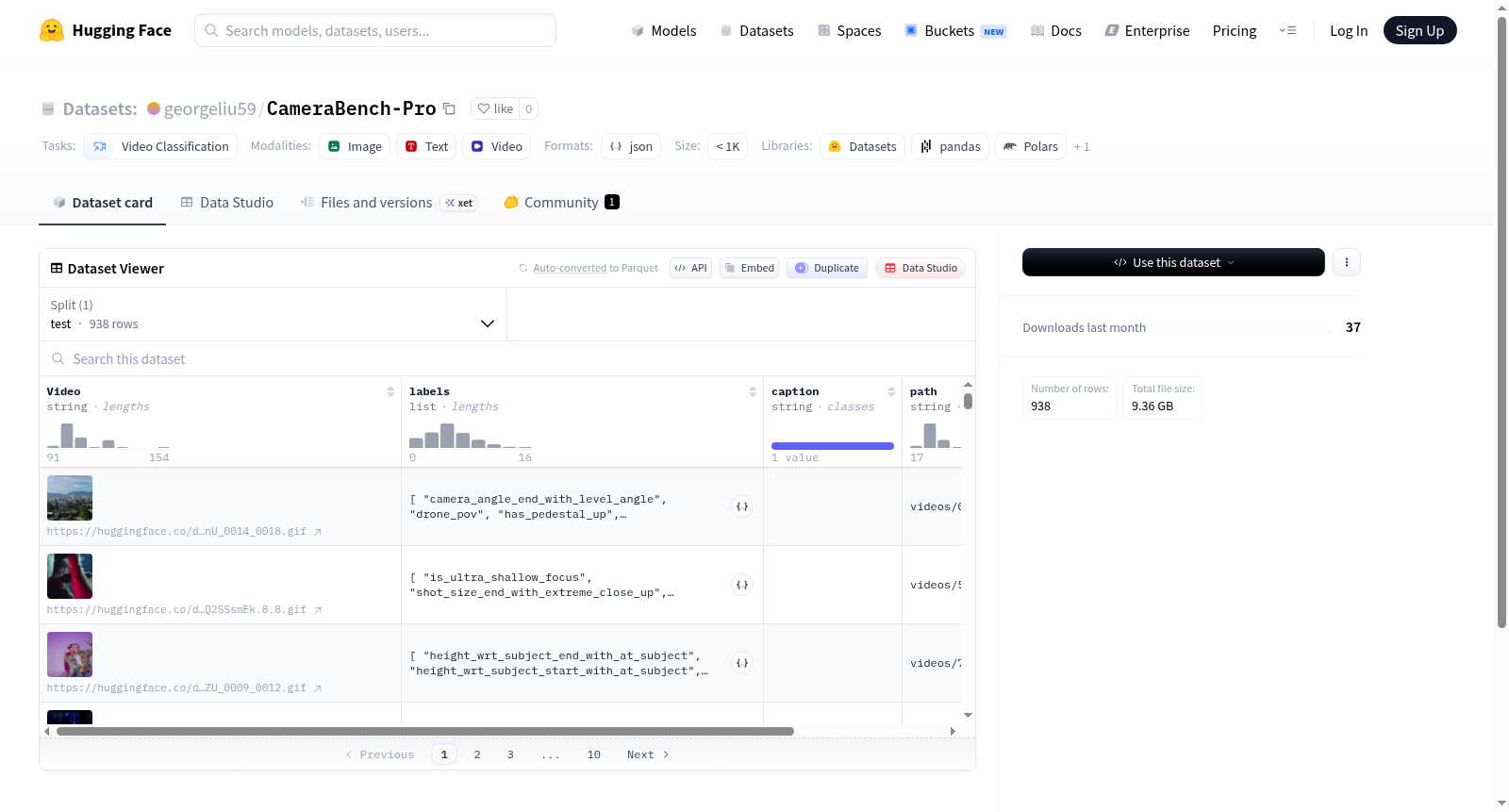Open Buckets in the navigation

pos(955,30)
